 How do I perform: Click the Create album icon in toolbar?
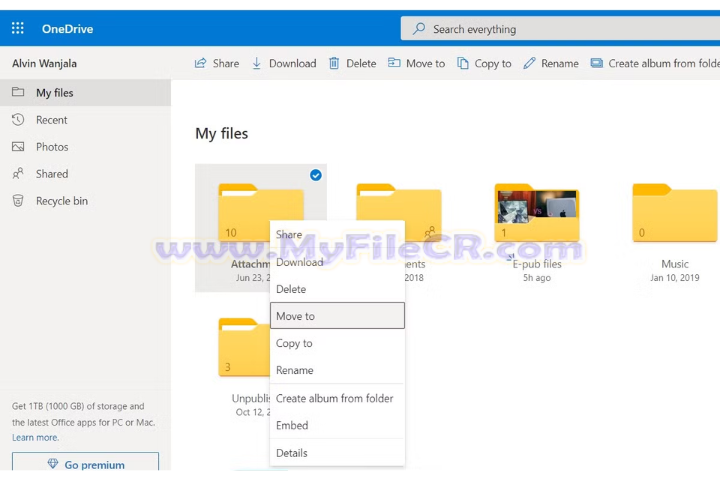pyautogui.click(x=596, y=63)
